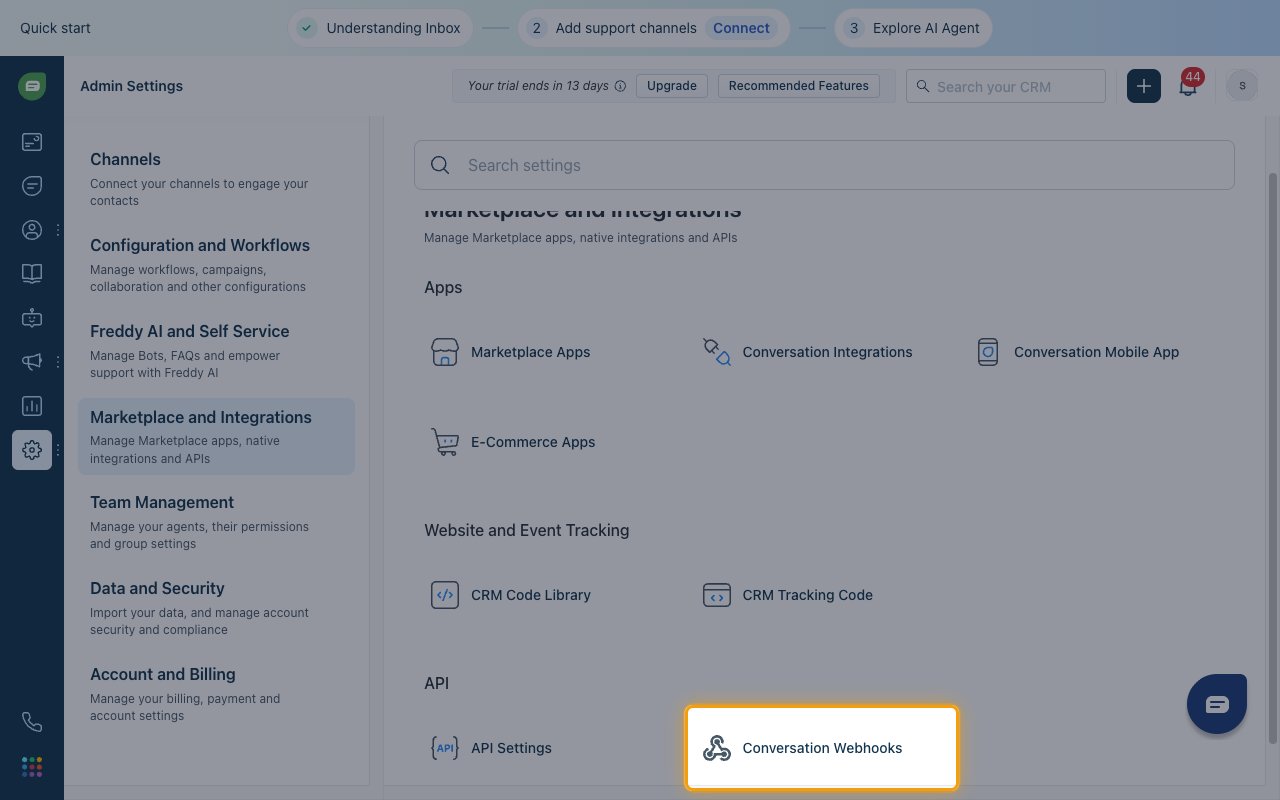Select Team Management category
Viewport: 1280px width, 800px height.
click(216, 522)
